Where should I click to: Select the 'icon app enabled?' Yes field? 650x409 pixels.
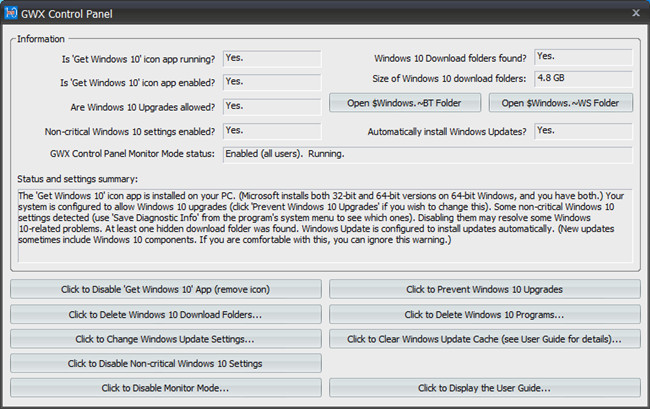272,82
